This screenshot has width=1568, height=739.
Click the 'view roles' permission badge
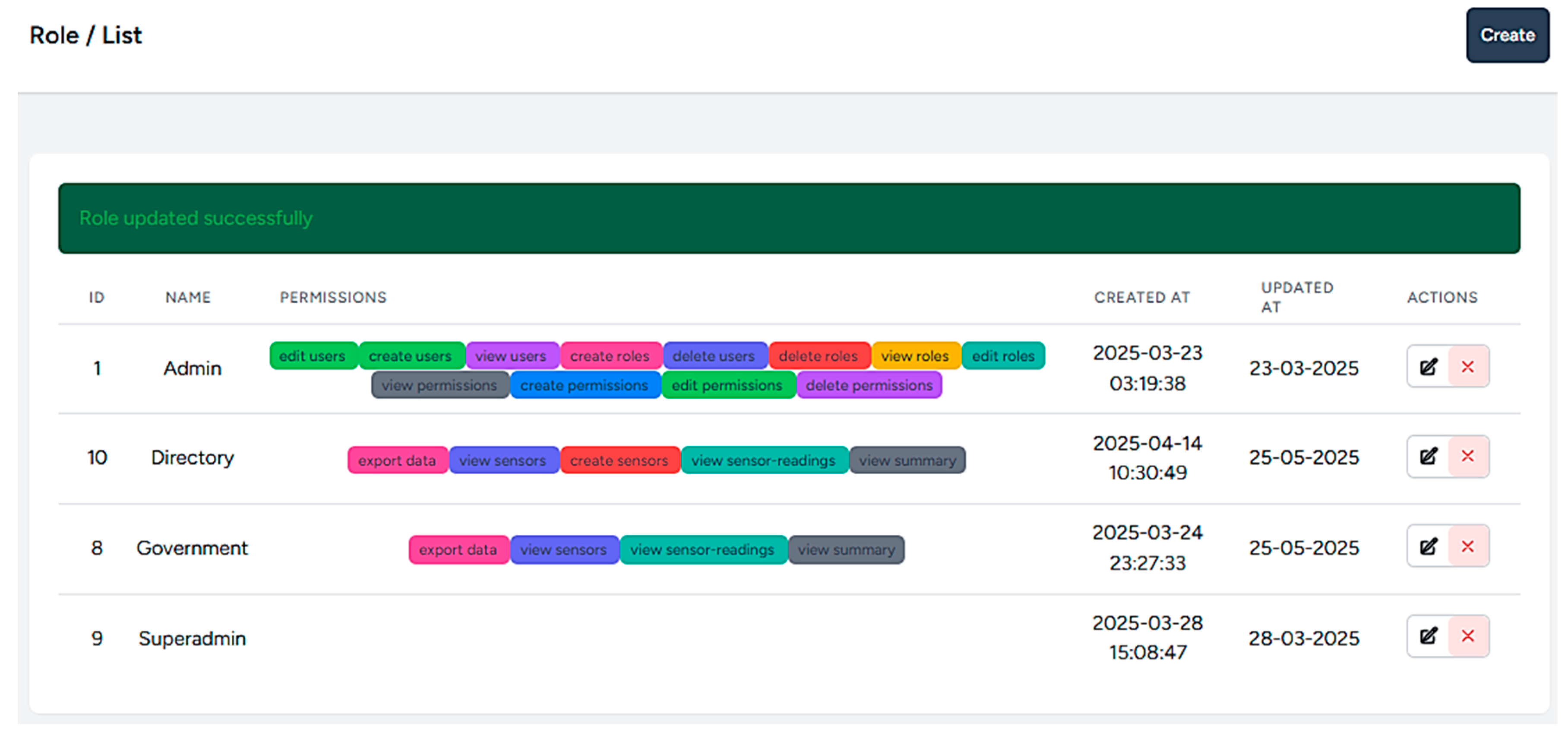click(x=916, y=356)
